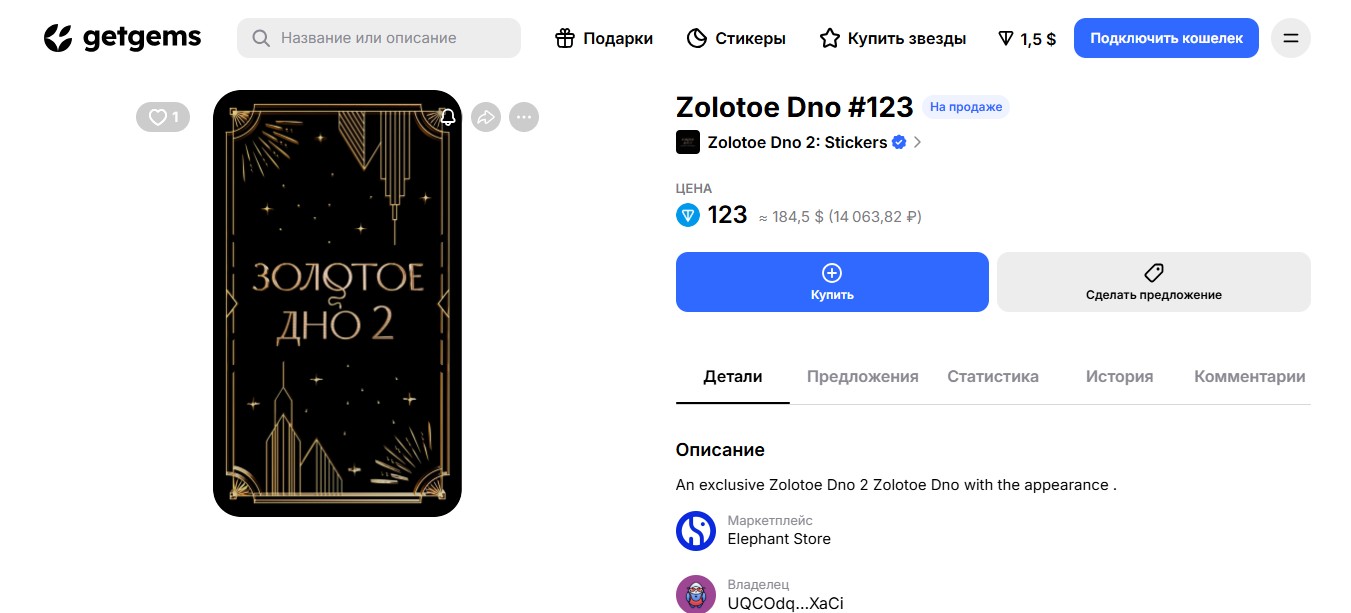Open Купить звезды stars purchase
Screen dimensions: 1351x613
[892, 38]
